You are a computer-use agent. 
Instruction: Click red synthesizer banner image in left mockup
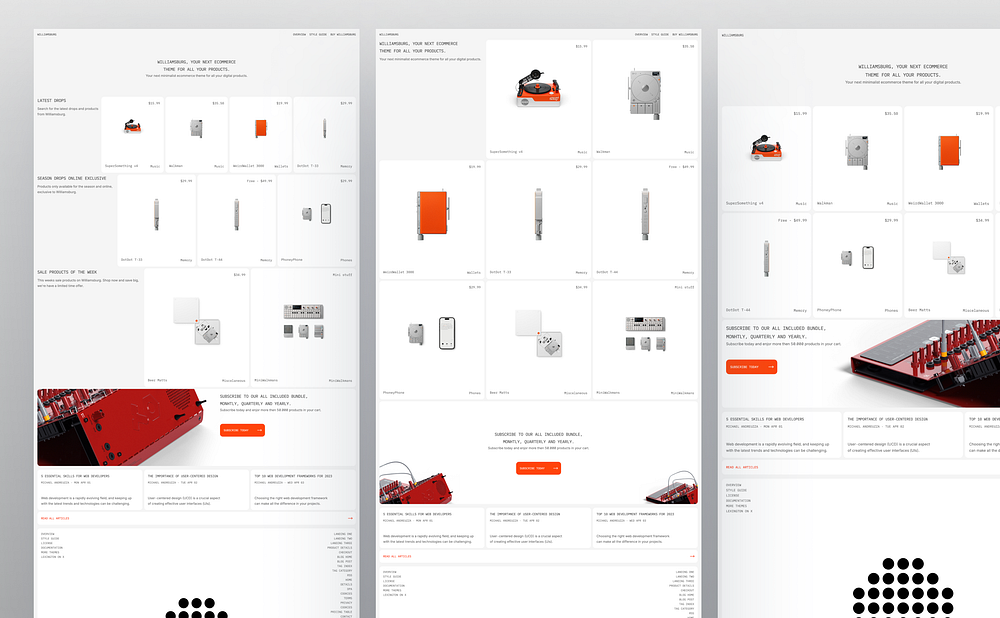[x=121, y=427]
